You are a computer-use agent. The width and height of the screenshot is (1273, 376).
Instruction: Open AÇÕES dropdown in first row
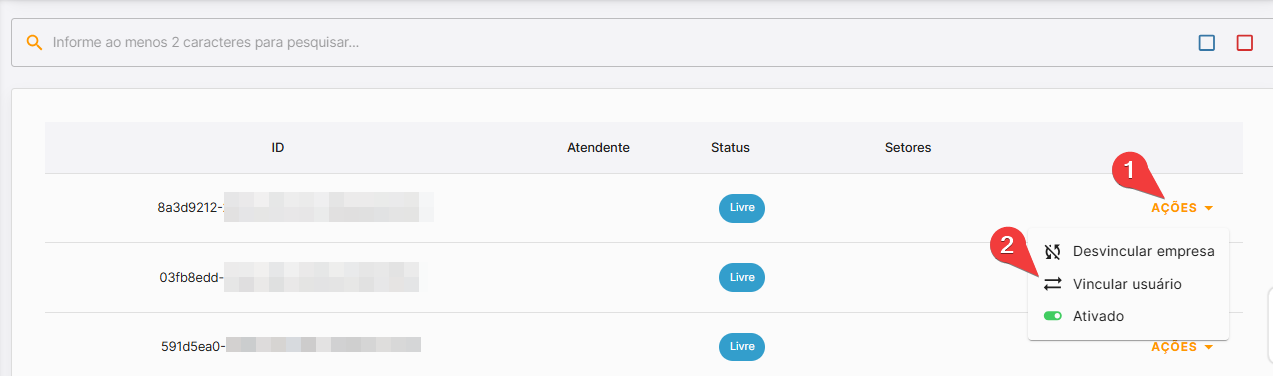click(x=1182, y=208)
